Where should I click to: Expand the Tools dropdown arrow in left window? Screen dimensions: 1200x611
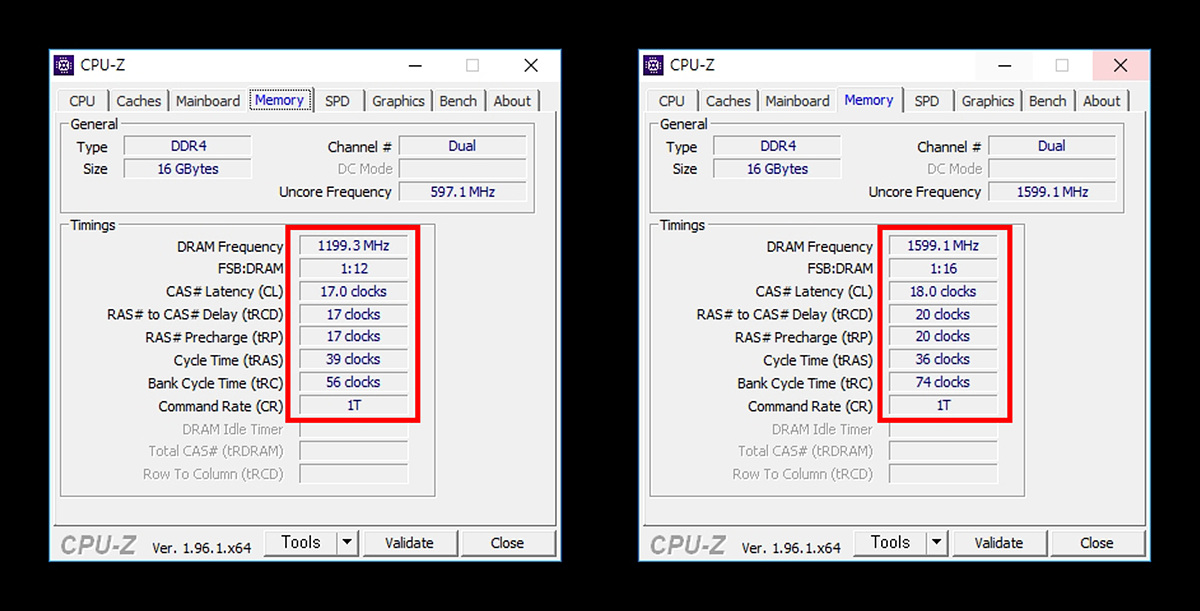(347, 543)
